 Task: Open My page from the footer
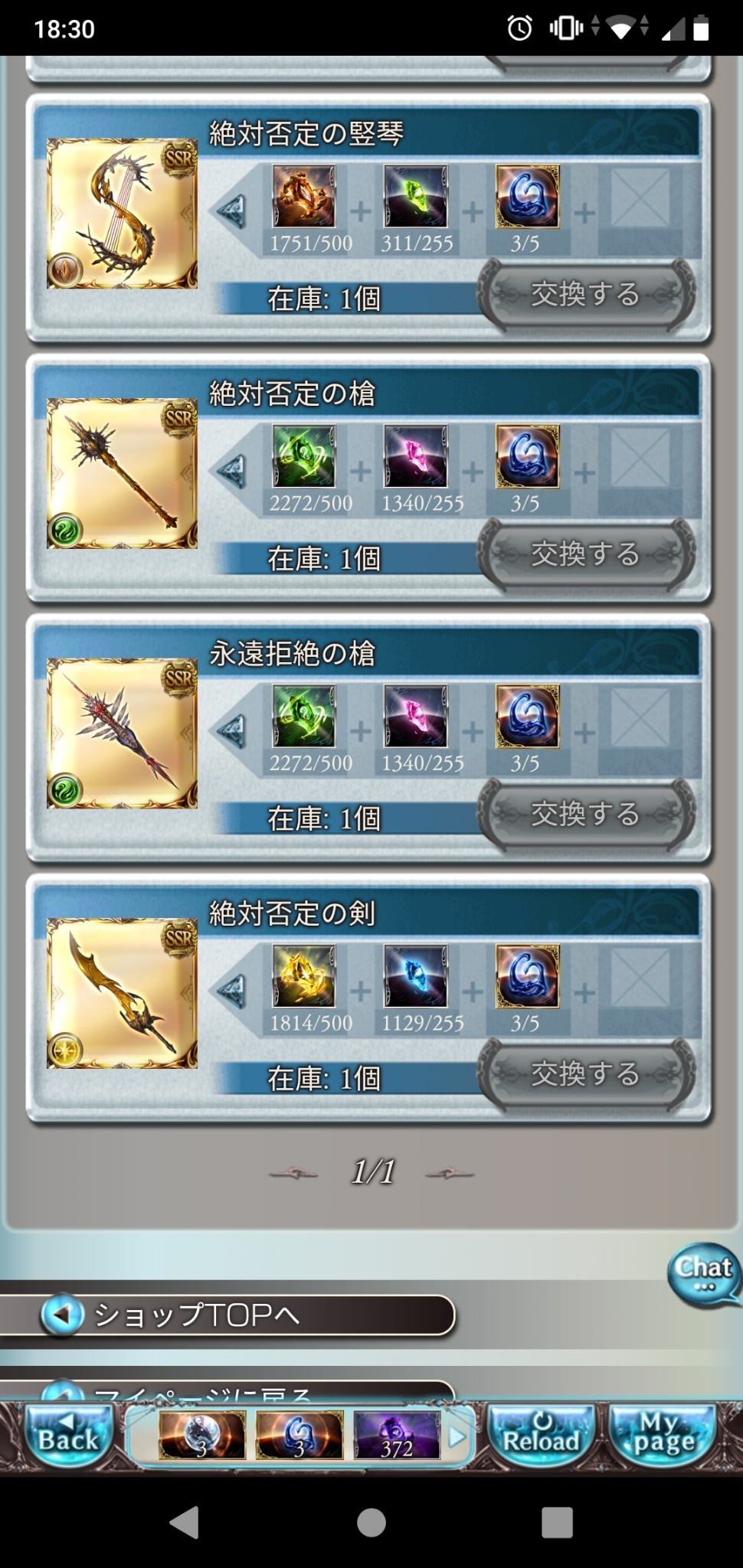pos(663,1435)
